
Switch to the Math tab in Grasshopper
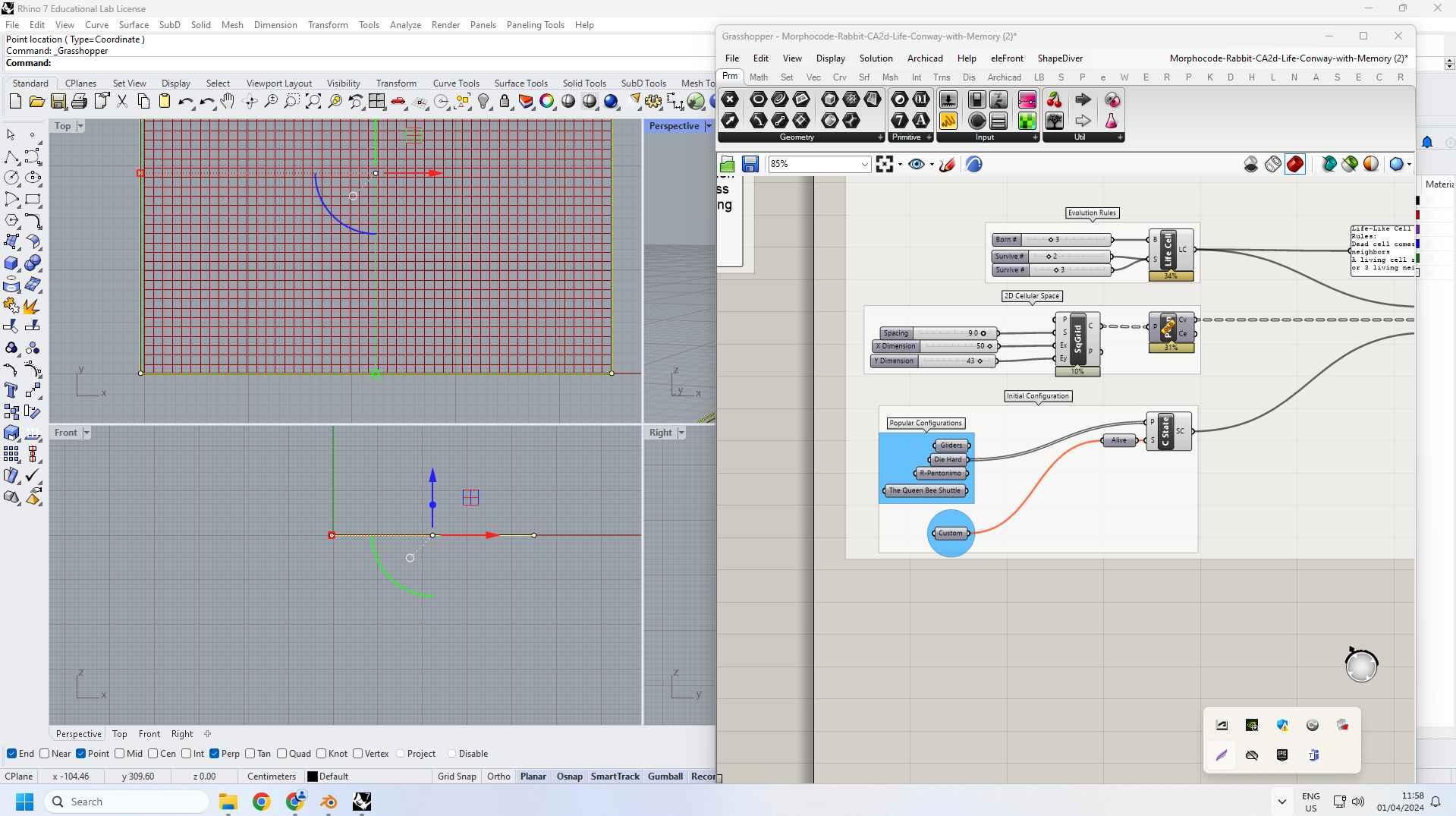pyautogui.click(x=759, y=77)
